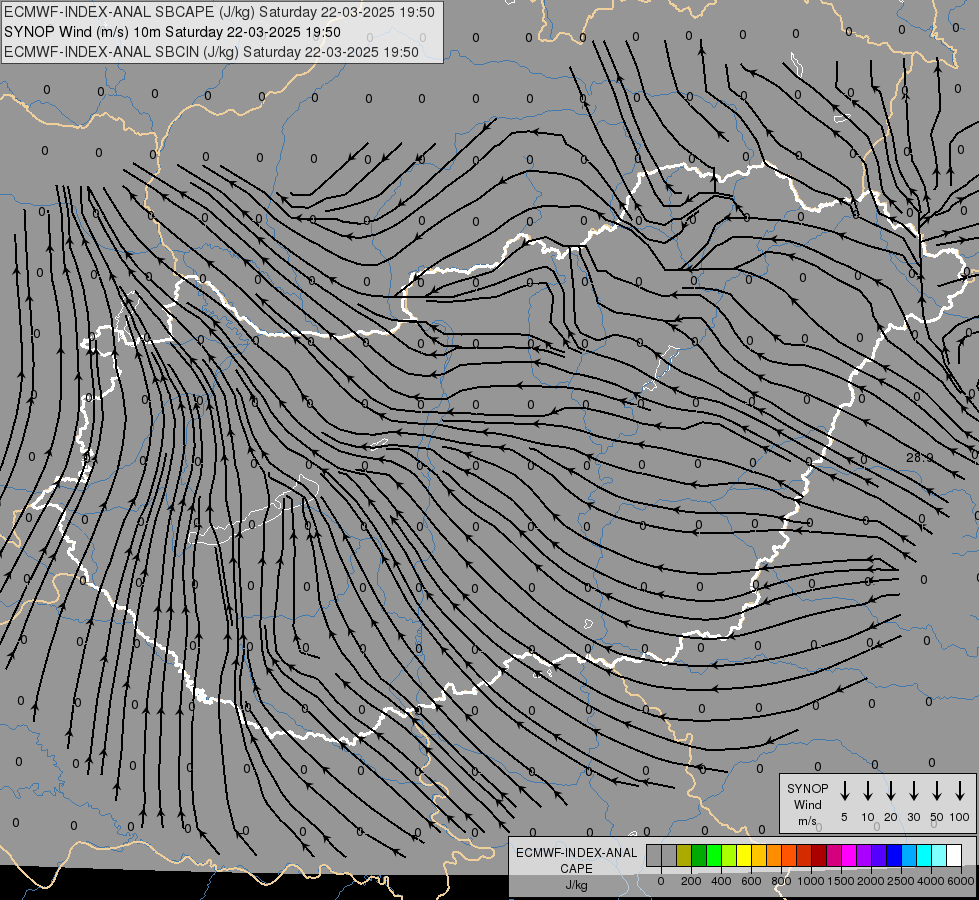
Task: Click the '5' wind speed legend label
Action: click(844, 817)
